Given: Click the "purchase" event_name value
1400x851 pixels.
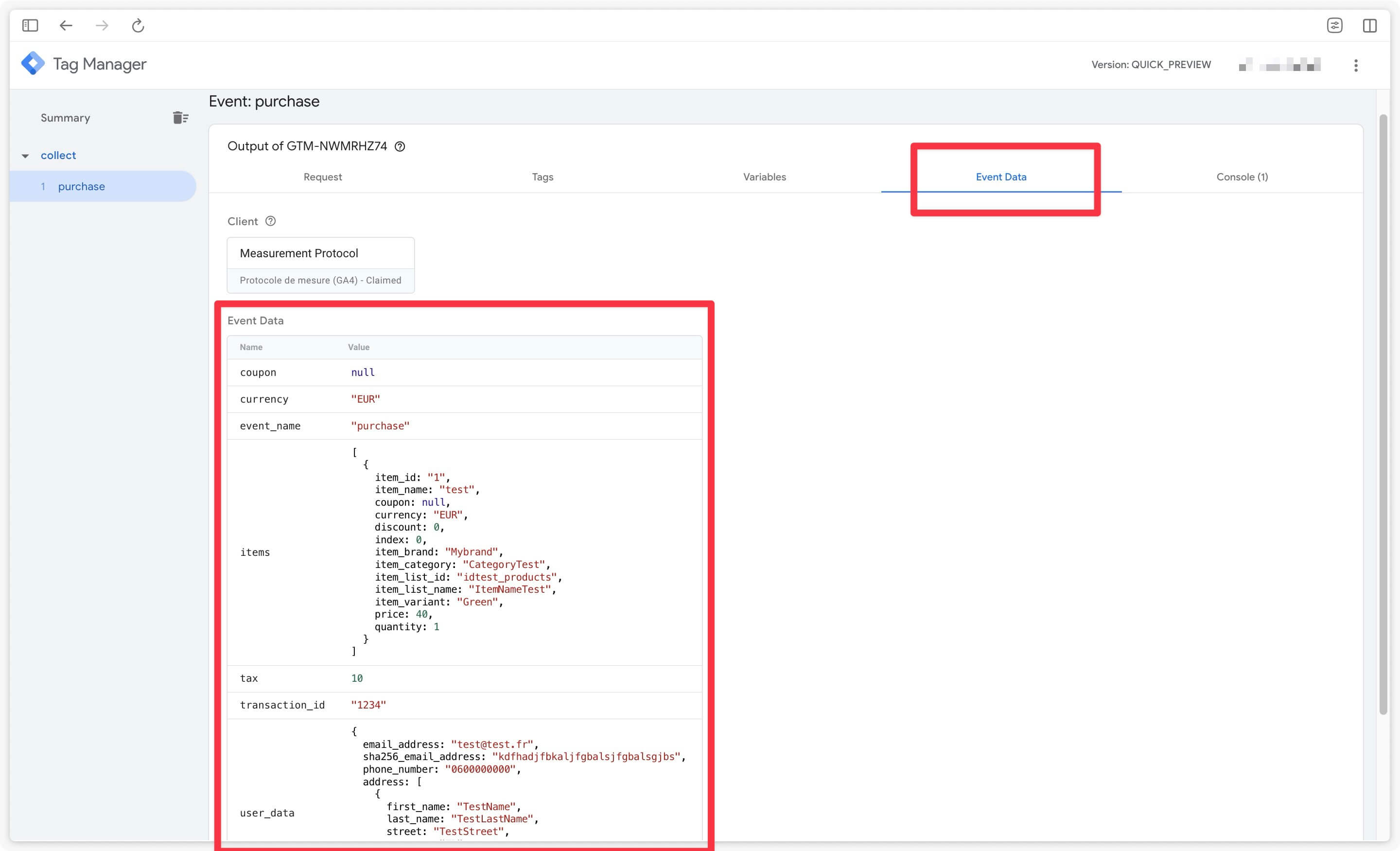Looking at the screenshot, I should [x=380, y=426].
